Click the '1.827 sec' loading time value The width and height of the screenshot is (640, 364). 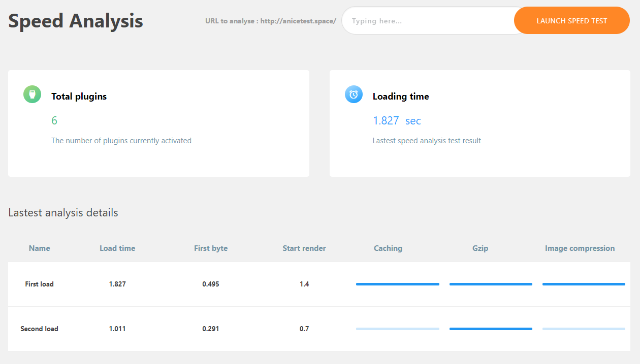397,120
